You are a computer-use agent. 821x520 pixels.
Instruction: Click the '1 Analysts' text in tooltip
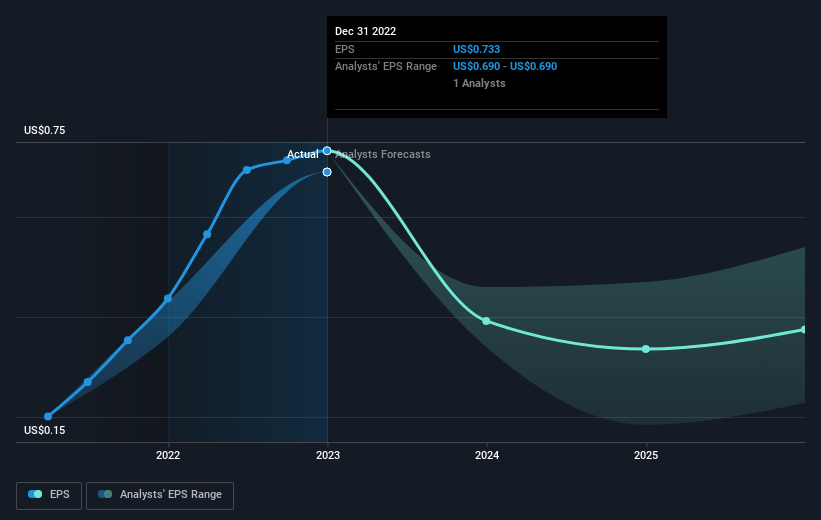click(479, 83)
